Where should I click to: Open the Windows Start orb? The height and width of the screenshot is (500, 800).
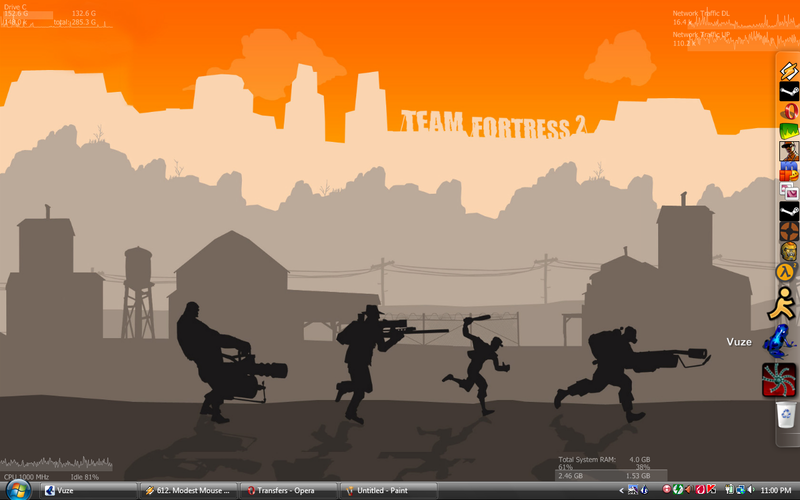tap(18, 490)
